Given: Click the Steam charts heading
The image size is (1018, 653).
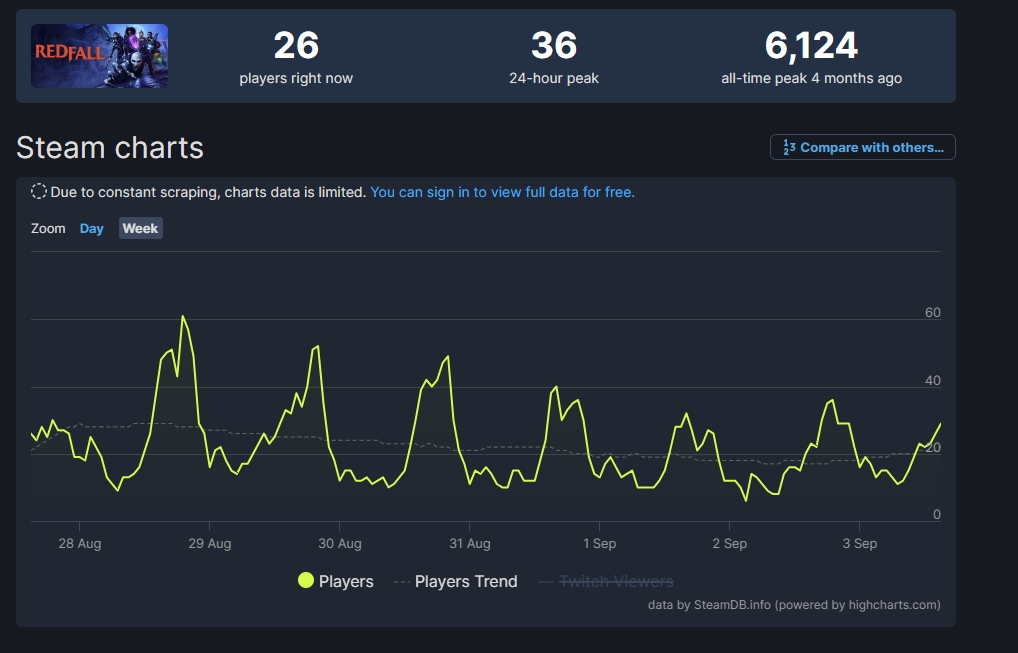Looking at the screenshot, I should 110,147.
